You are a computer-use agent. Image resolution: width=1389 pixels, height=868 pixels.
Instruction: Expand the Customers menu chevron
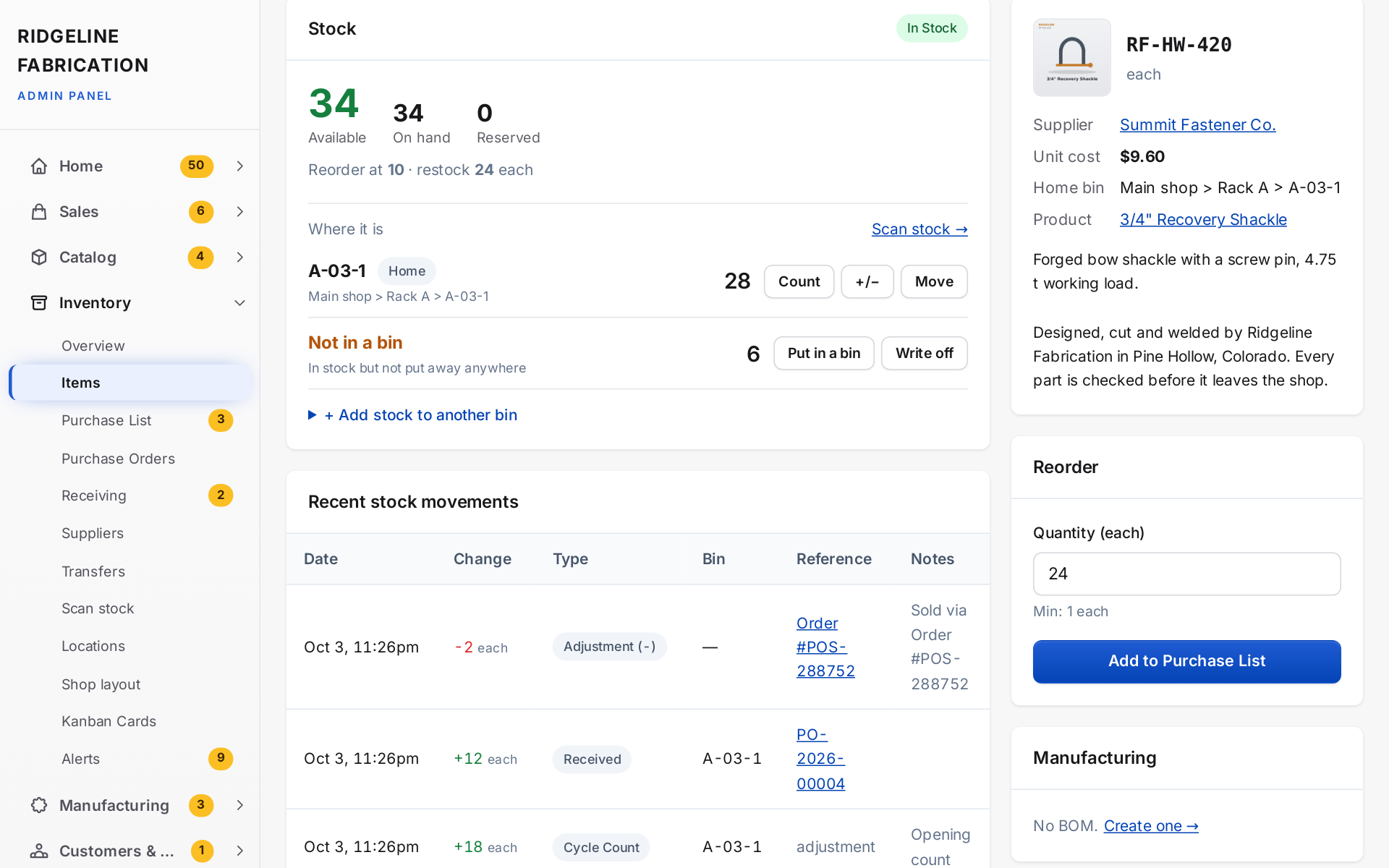[240, 851]
